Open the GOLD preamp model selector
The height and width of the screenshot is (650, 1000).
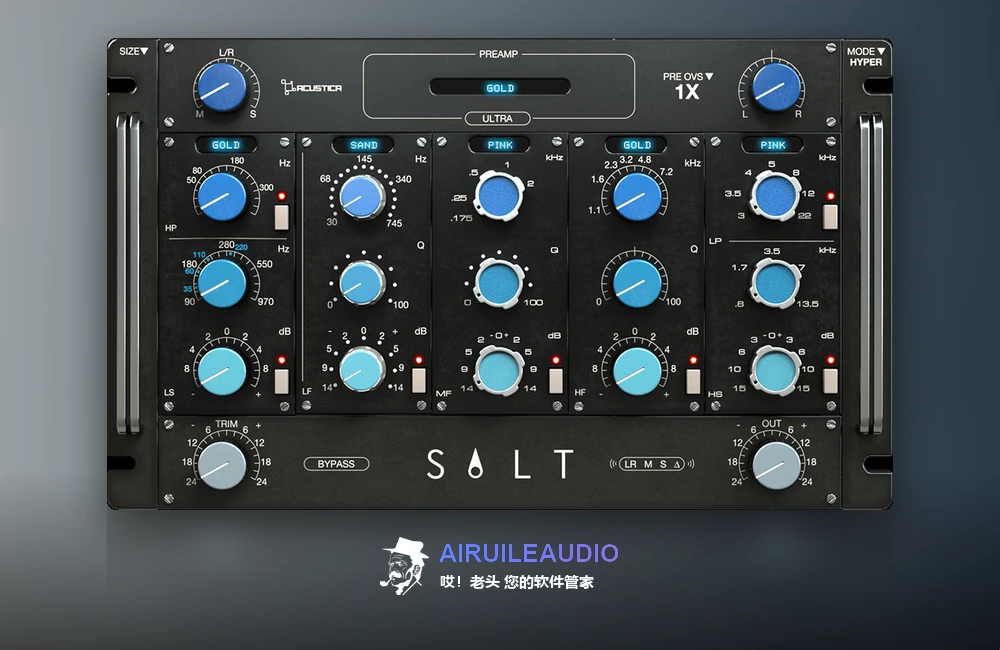[x=500, y=87]
